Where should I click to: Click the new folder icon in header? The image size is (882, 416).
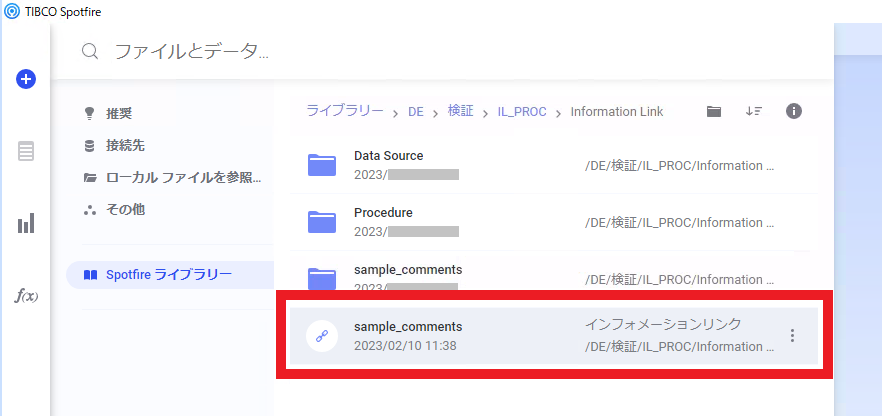pos(714,111)
